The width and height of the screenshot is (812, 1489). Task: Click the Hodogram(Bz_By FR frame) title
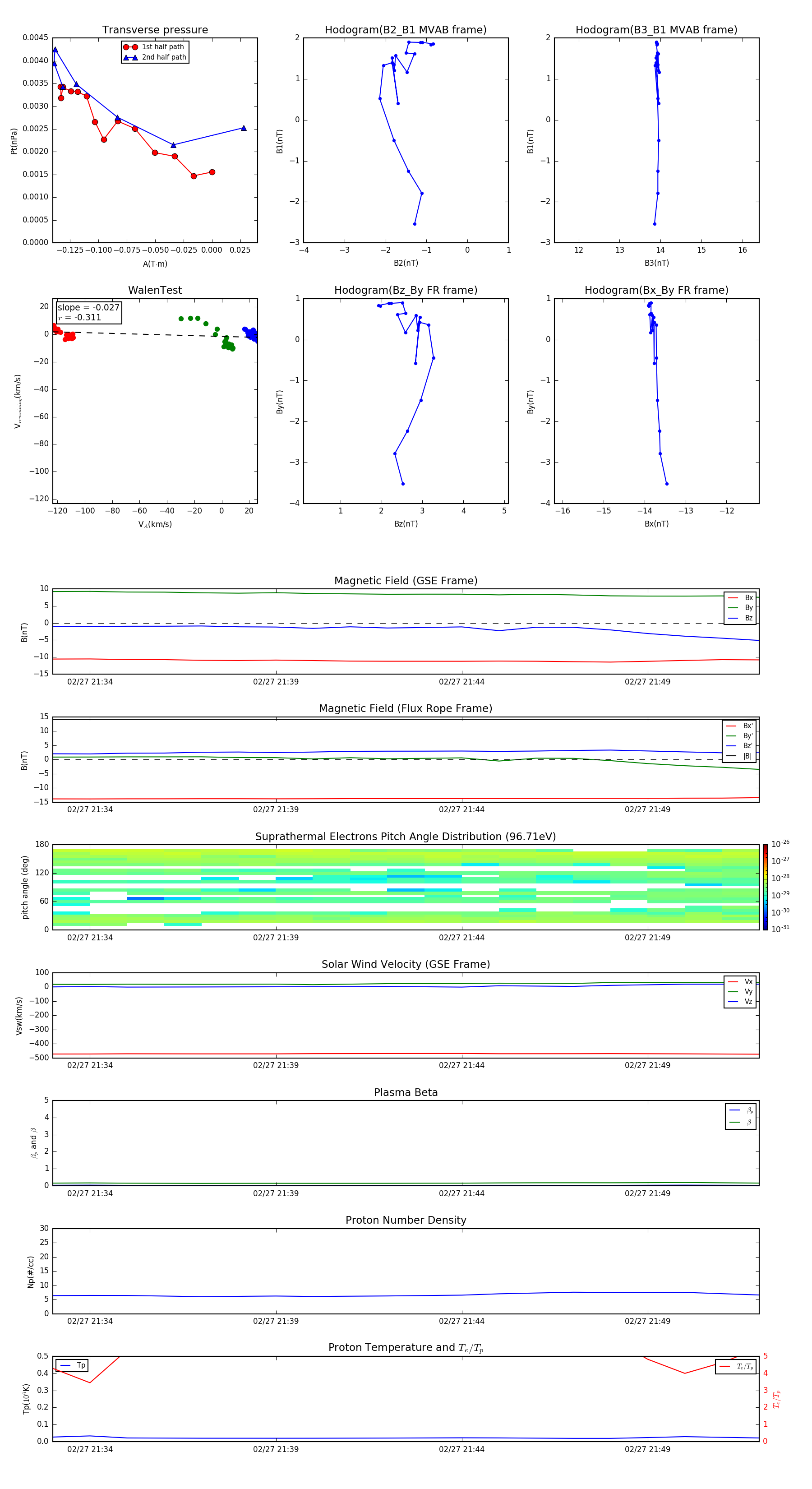(406, 290)
